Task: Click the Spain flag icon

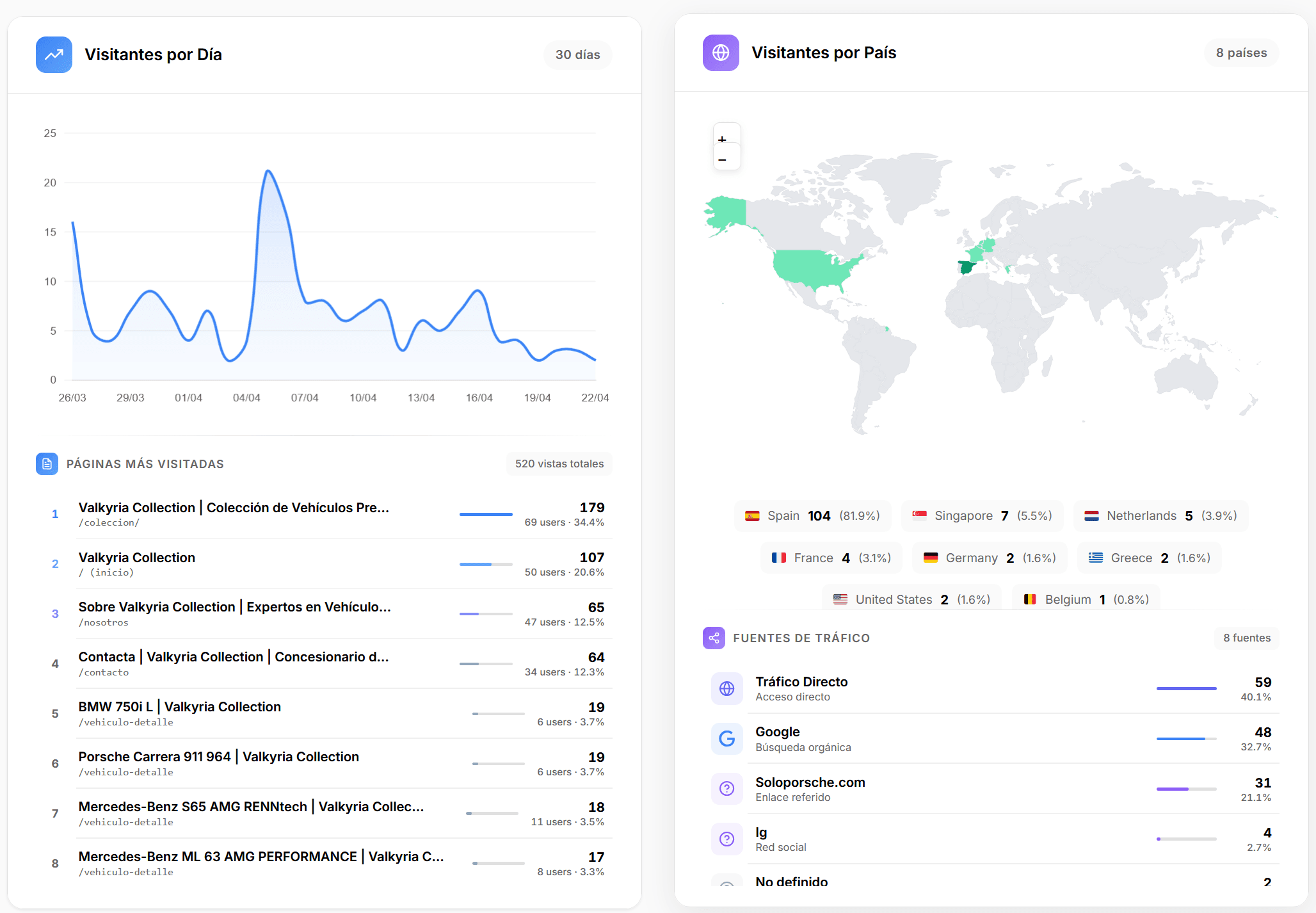Action: point(752,516)
